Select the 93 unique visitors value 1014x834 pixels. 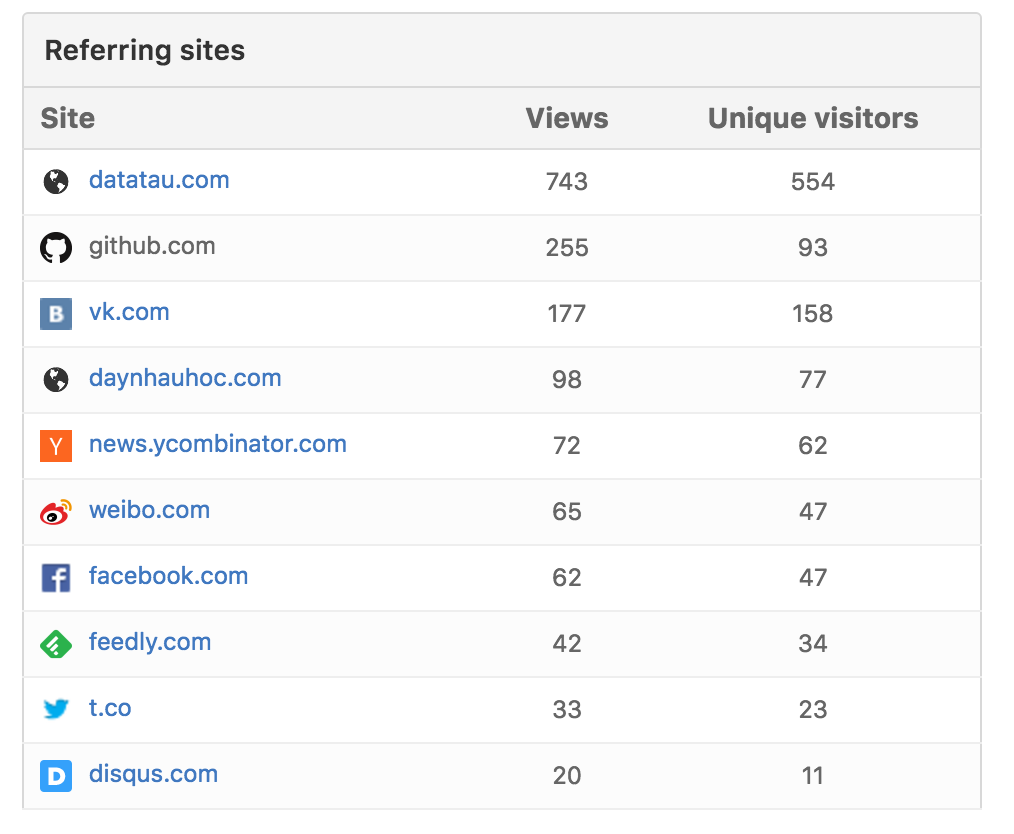[813, 248]
